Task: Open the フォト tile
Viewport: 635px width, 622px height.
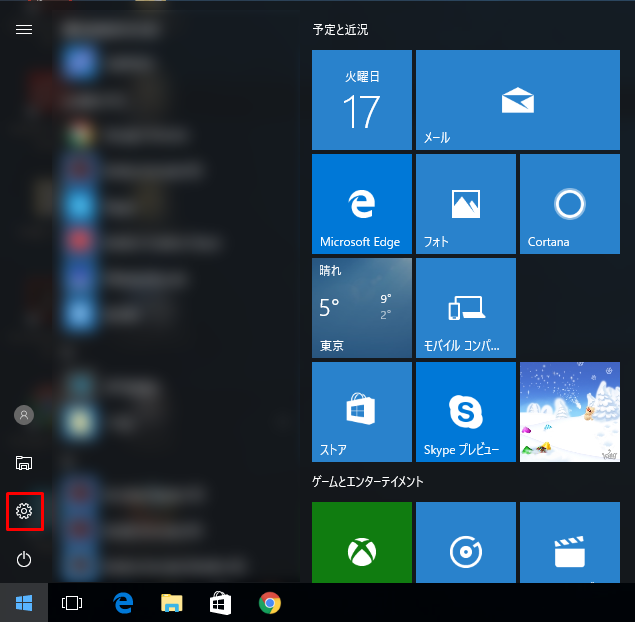Action: (x=466, y=204)
